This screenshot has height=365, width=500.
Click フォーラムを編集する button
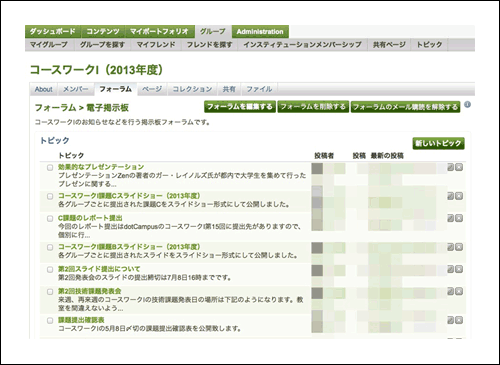pyautogui.click(x=240, y=107)
